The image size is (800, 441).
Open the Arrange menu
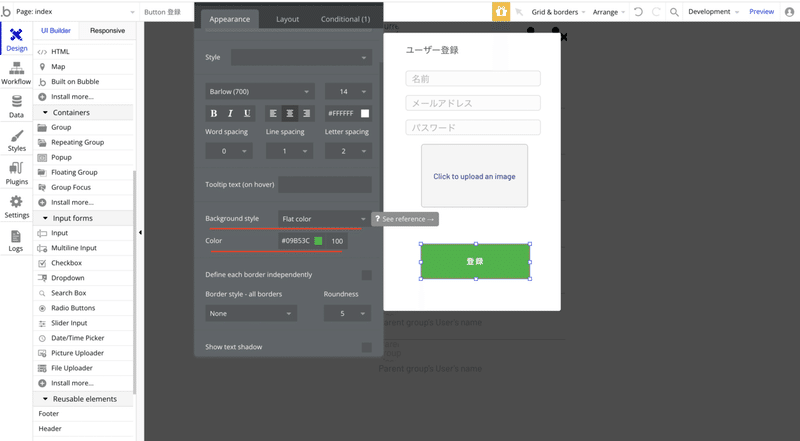point(609,12)
